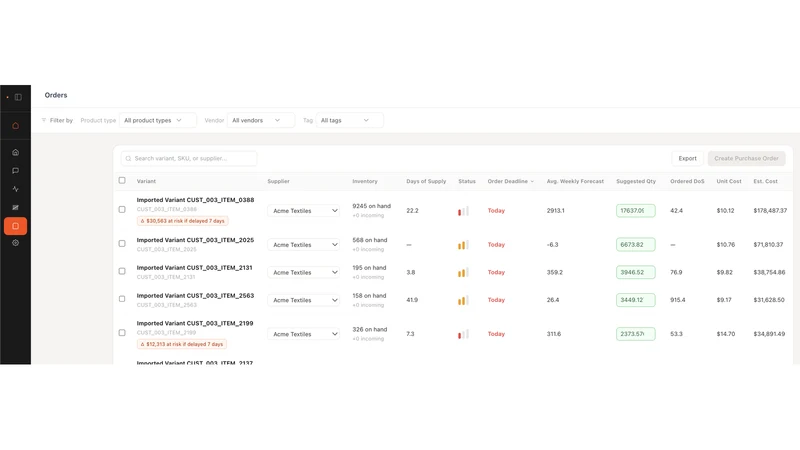
Task: Click the Est. Cost column header
Action: coord(765,181)
